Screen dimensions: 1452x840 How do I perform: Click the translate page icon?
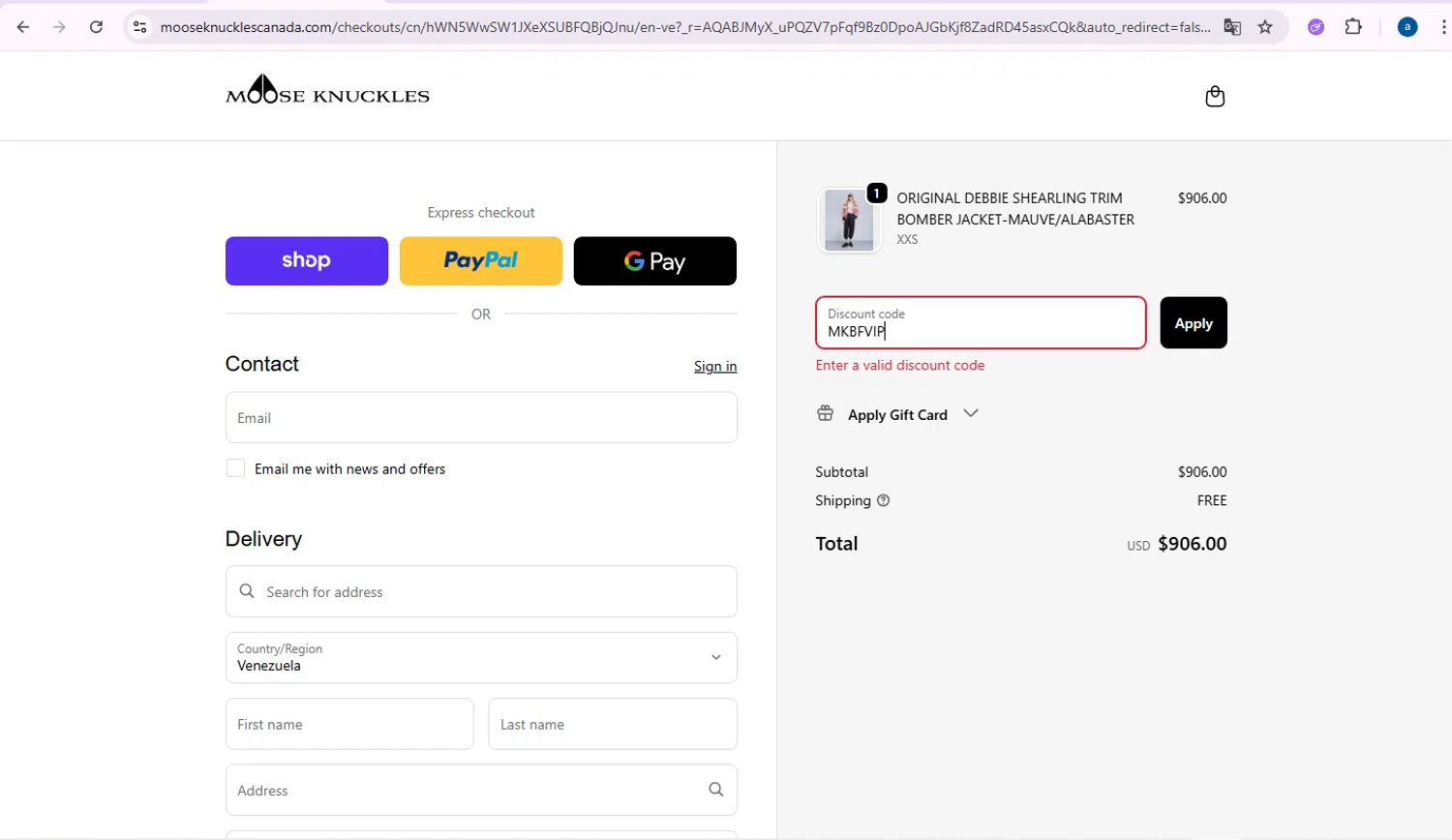click(1232, 27)
